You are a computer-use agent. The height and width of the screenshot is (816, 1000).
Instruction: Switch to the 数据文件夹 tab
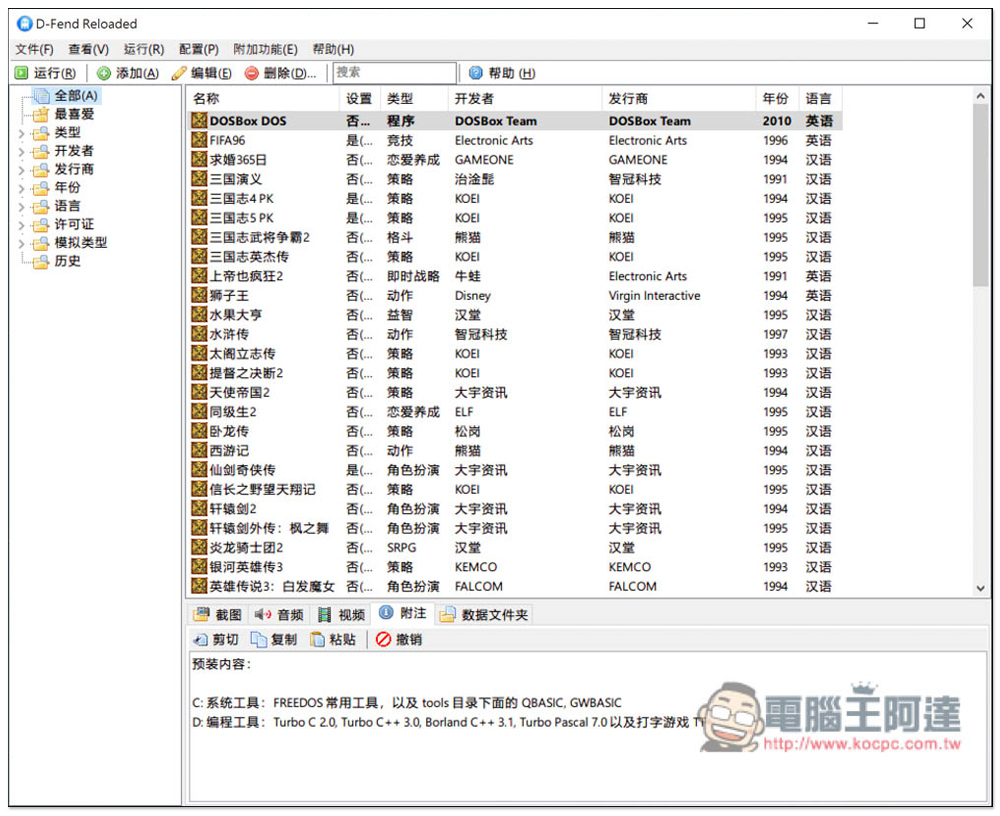[484, 615]
